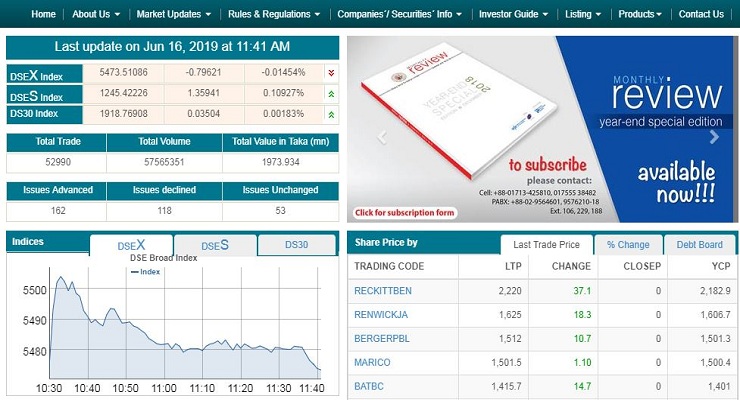This screenshot has height=400, width=740.
Task: Click the DS30 green up-arrow indicator
Action: point(331,114)
